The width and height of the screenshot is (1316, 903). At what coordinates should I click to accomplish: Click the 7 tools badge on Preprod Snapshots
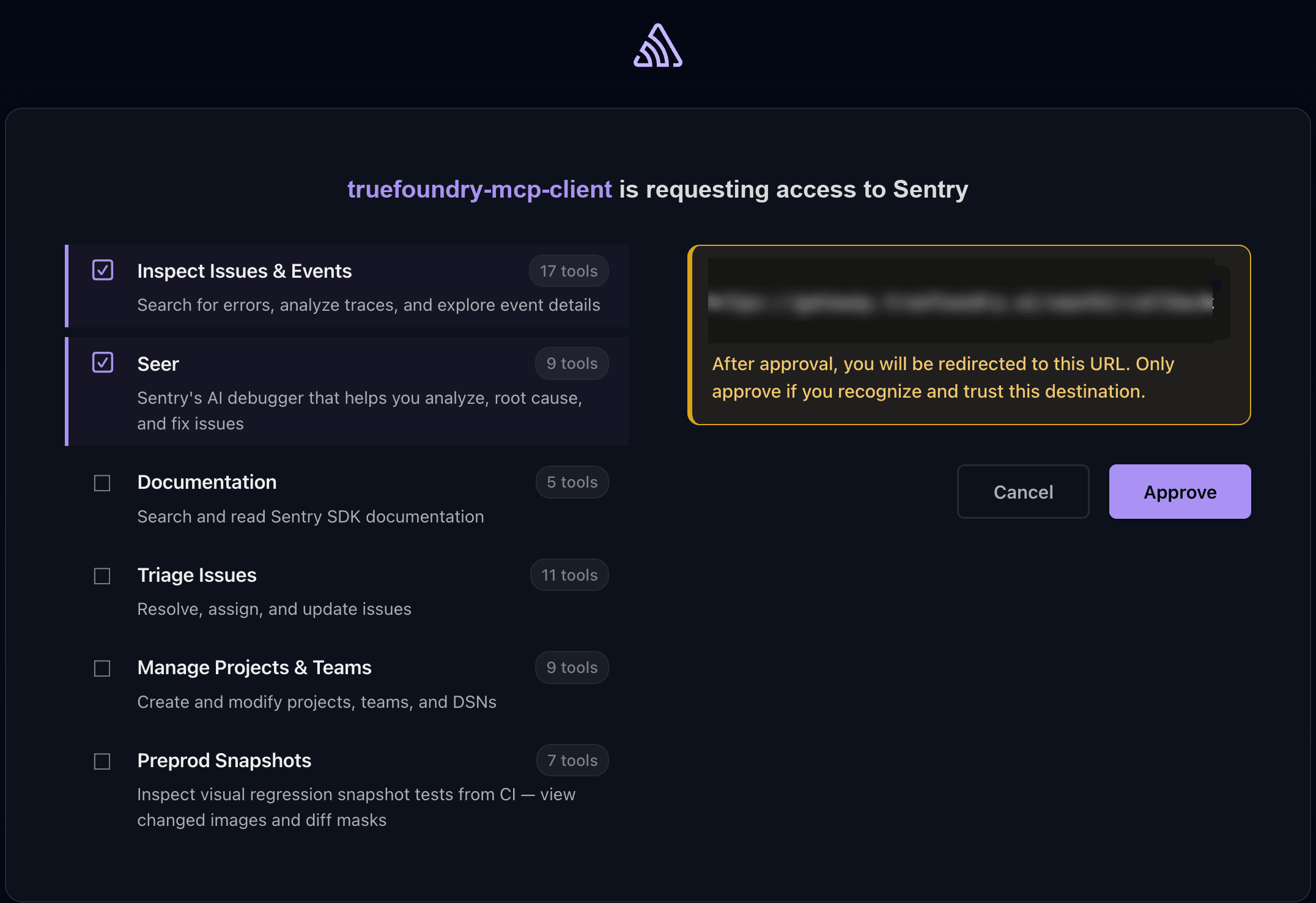point(572,760)
